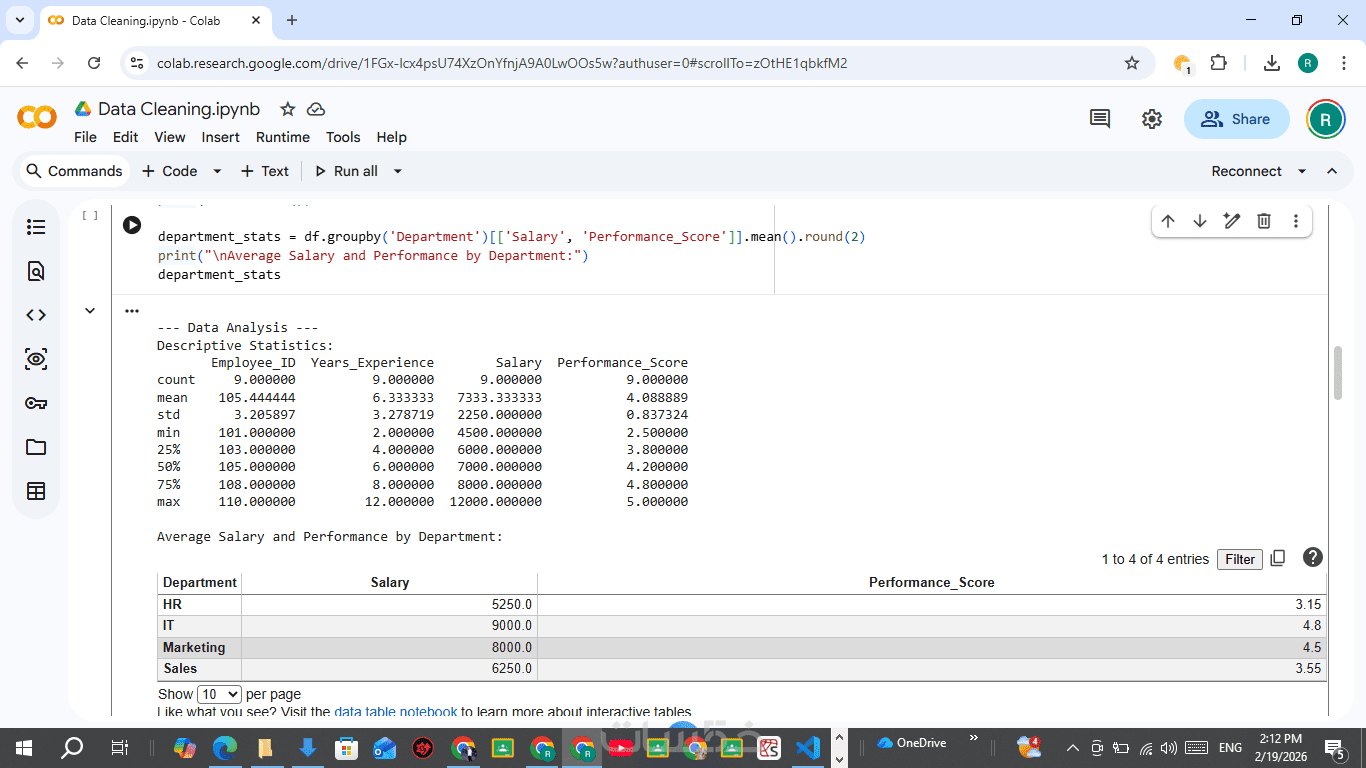Open the Runtime menu
The image size is (1366, 768).
pyautogui.click(x=283, y=137)
